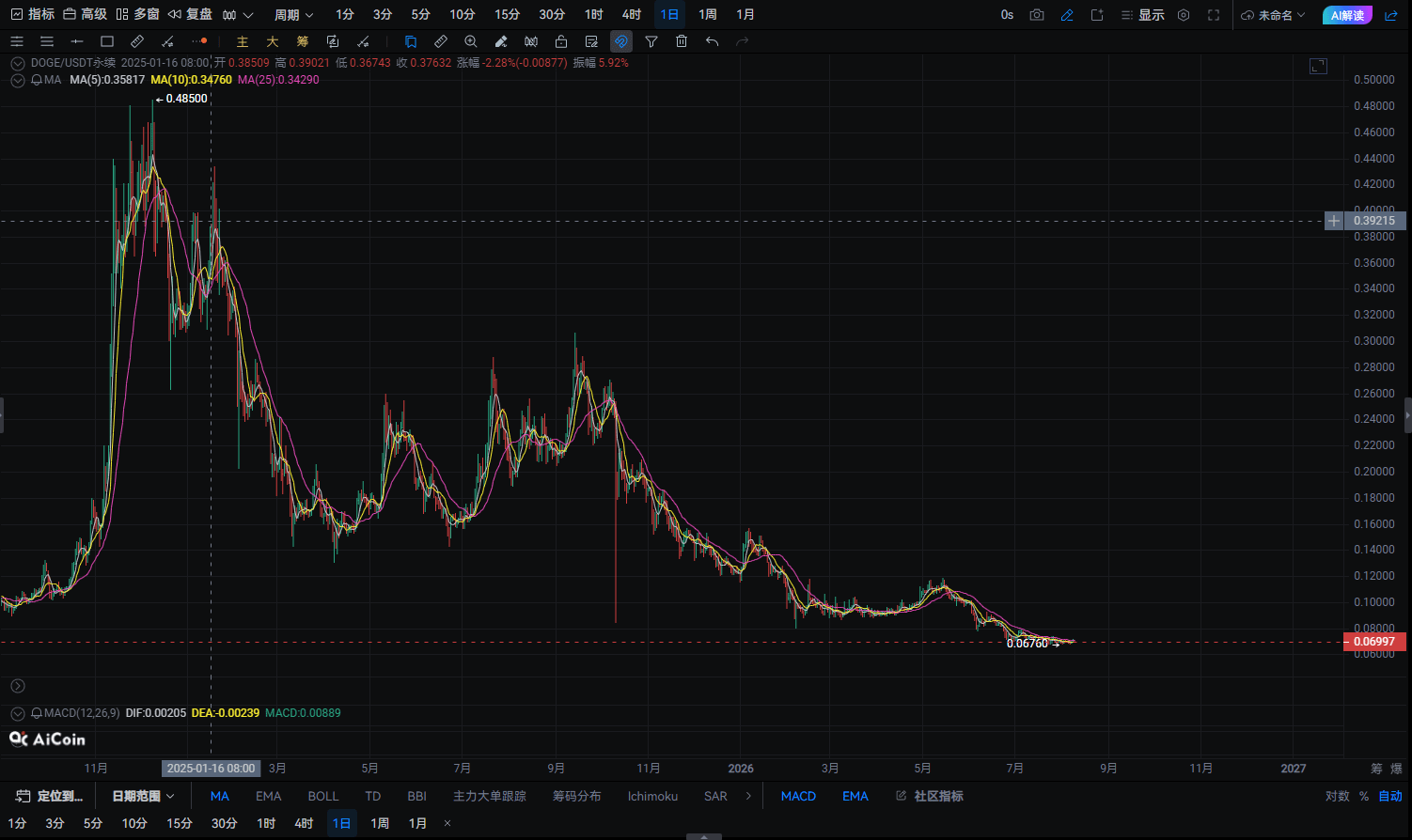Image resolution: width=1412 pixels, height=840 pixels.
Task: Click the 大 large-order shortcut
Action: [x=273, y=41]
